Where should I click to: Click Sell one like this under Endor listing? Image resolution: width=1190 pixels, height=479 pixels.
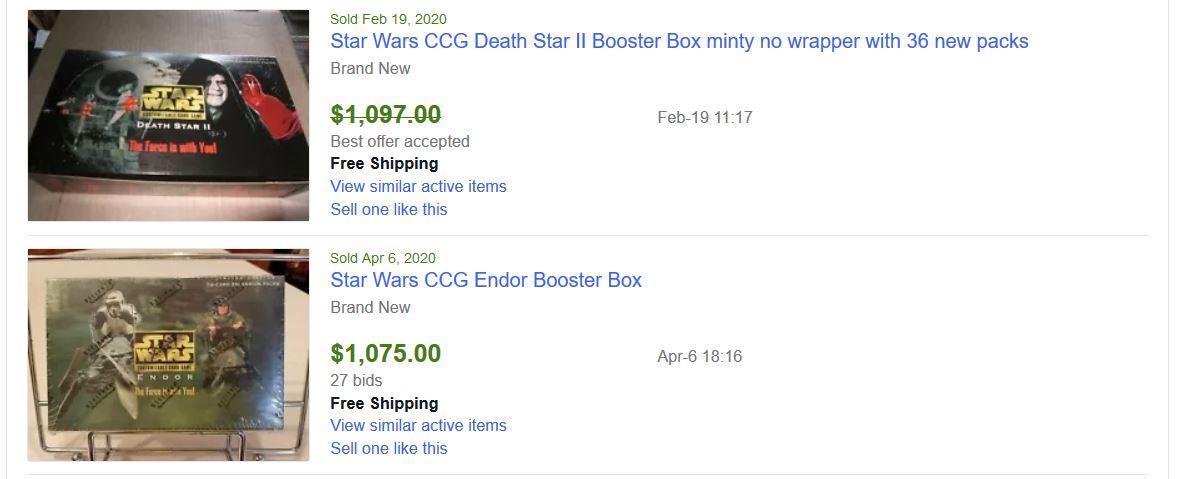[x=389, y=448]
